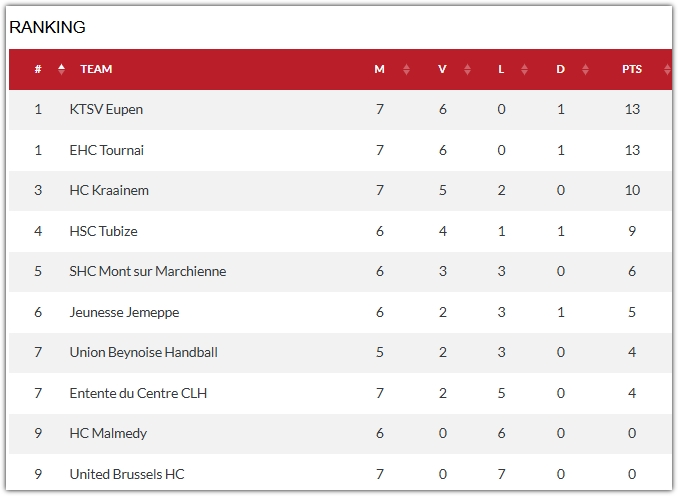Screen dimensions: 678x496
Task: Open HSC Tubize team row
Action: [103, 231]
